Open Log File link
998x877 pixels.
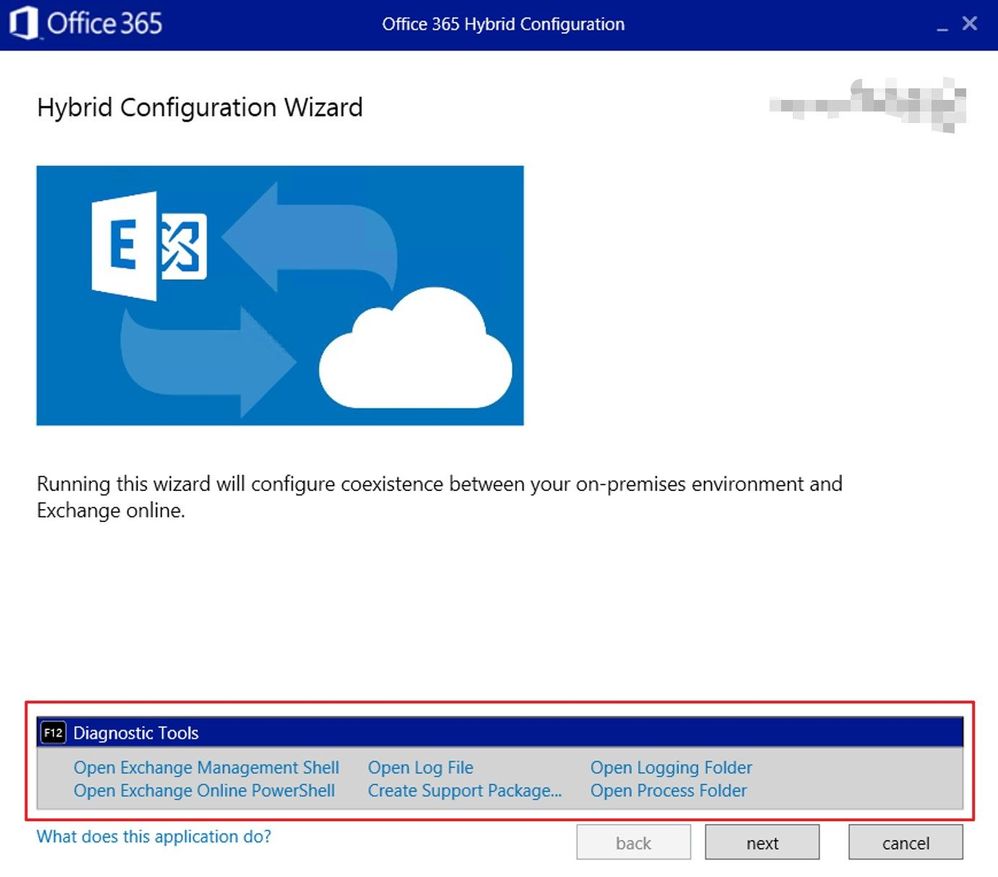421,768
